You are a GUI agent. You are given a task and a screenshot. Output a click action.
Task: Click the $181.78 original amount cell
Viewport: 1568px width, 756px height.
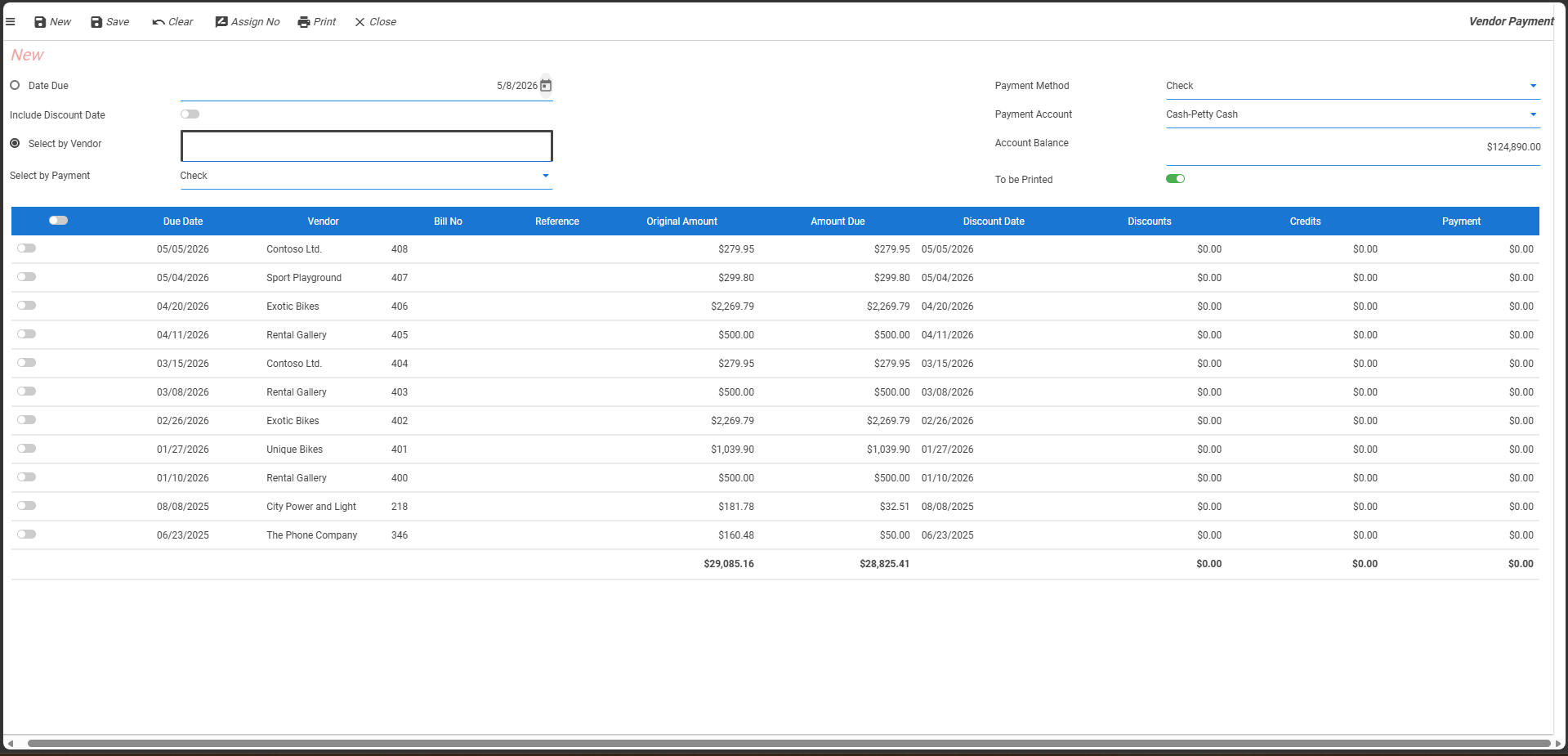736,507
